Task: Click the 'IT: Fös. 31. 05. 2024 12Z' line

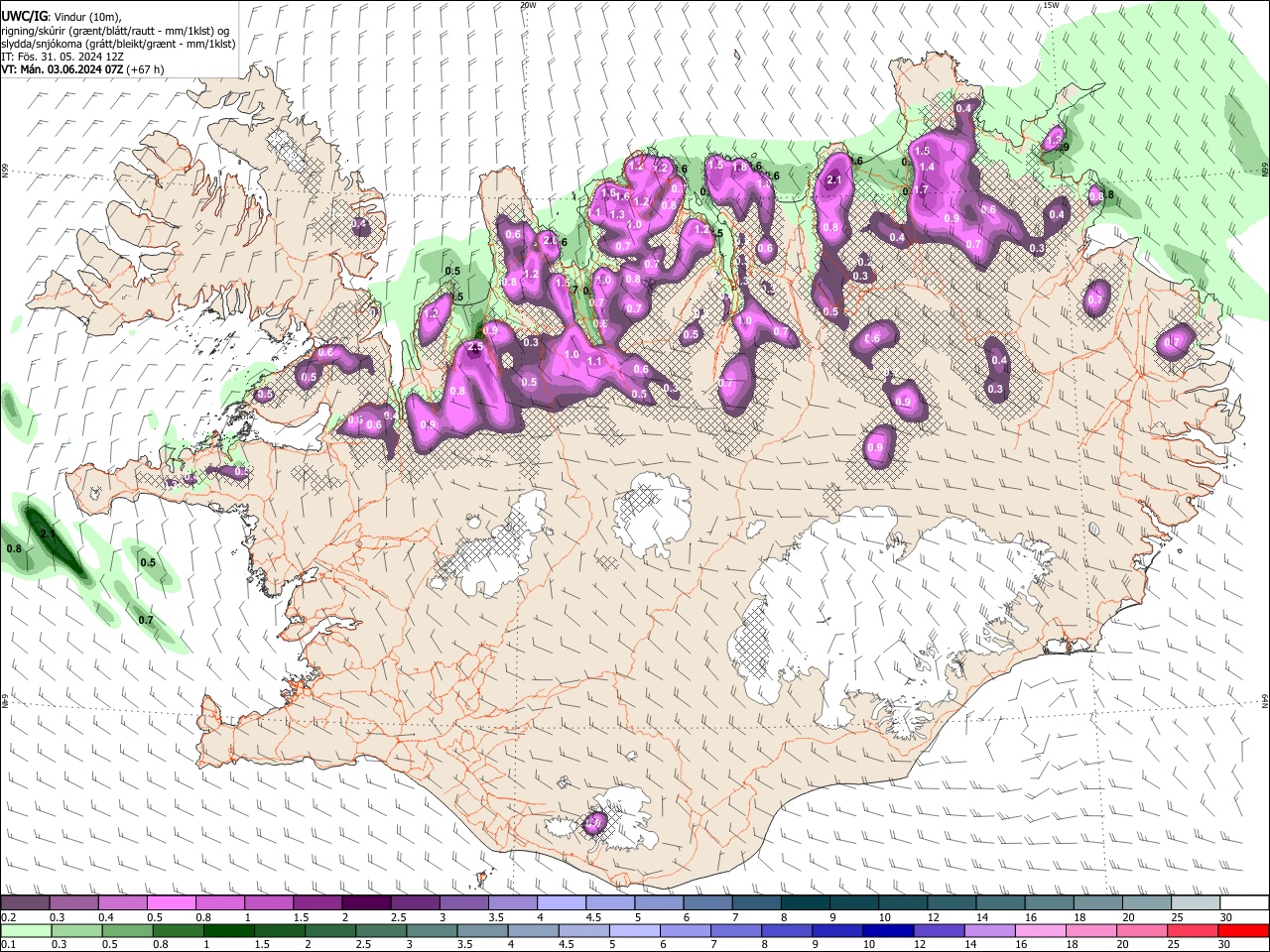Action: 63,57
